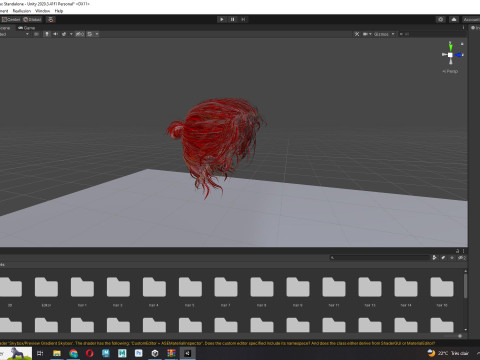Toggle the Project hidden packages eye icon
480x360 pixels.
[461, 258]
